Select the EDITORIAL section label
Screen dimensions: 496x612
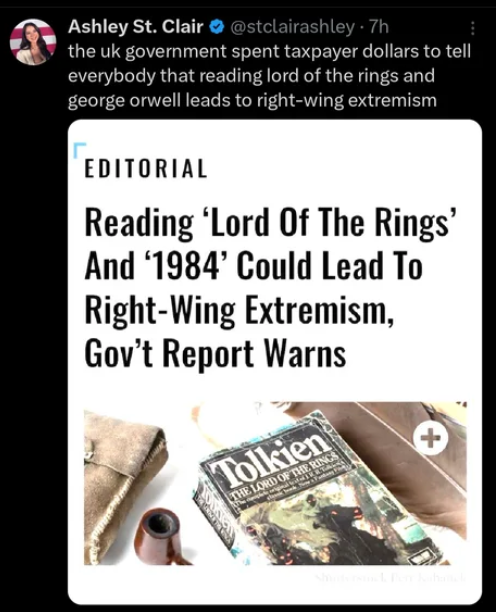pos(146,169)
